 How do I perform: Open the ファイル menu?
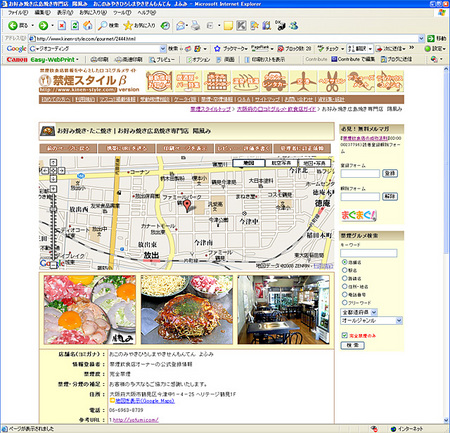point(17,13)
